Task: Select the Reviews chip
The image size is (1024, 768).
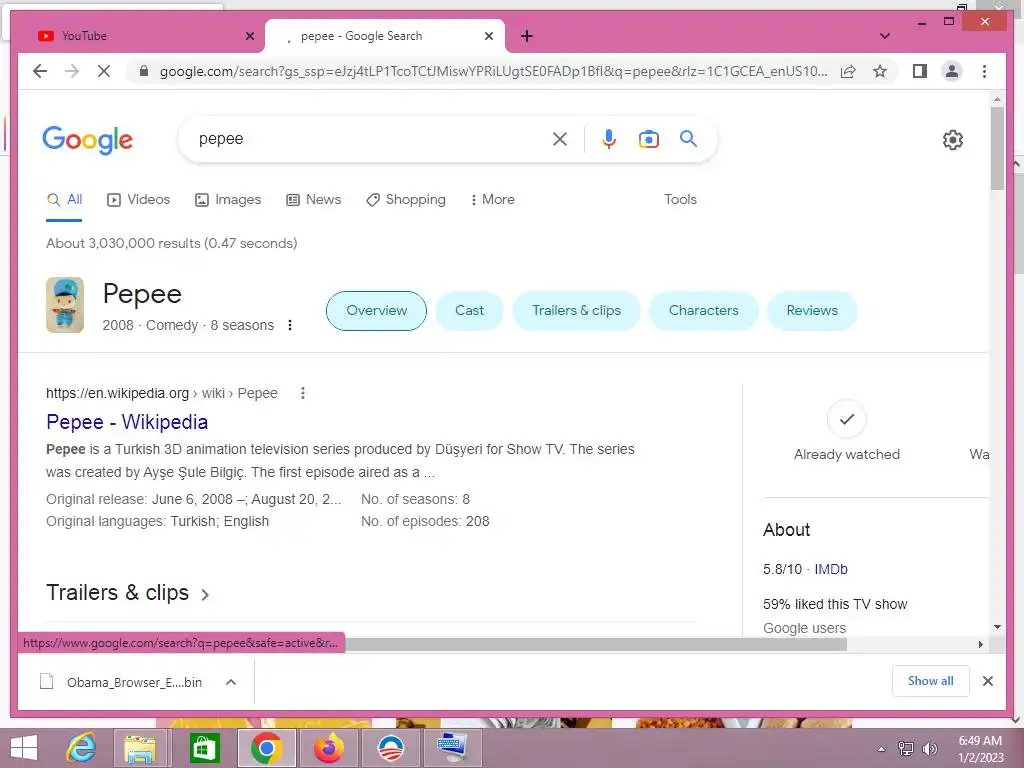Action: click(812, 310)
